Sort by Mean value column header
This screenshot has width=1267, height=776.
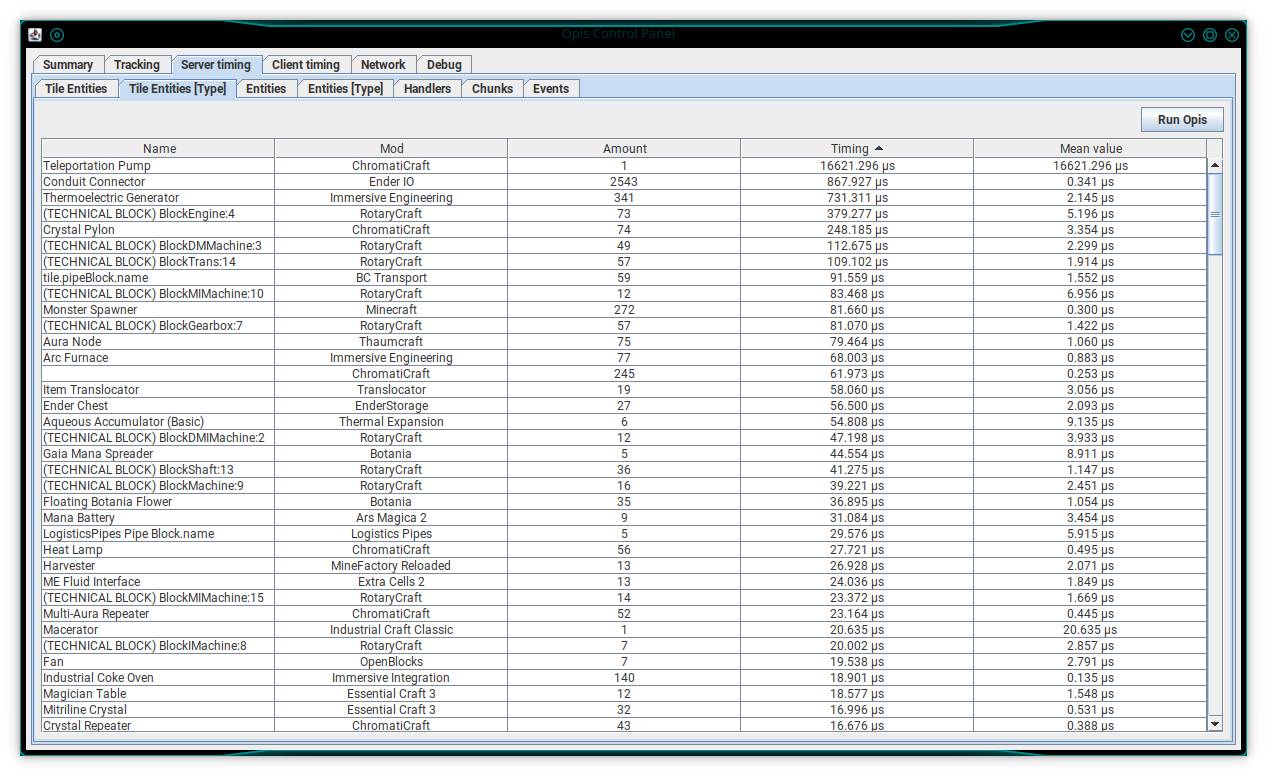tap(1090, 149)
